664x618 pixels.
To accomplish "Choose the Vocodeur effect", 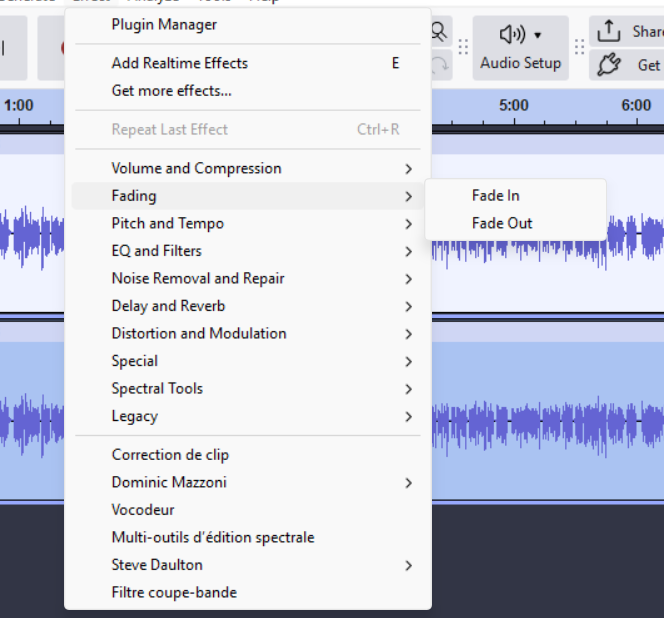I will click(x=143, y=510).
